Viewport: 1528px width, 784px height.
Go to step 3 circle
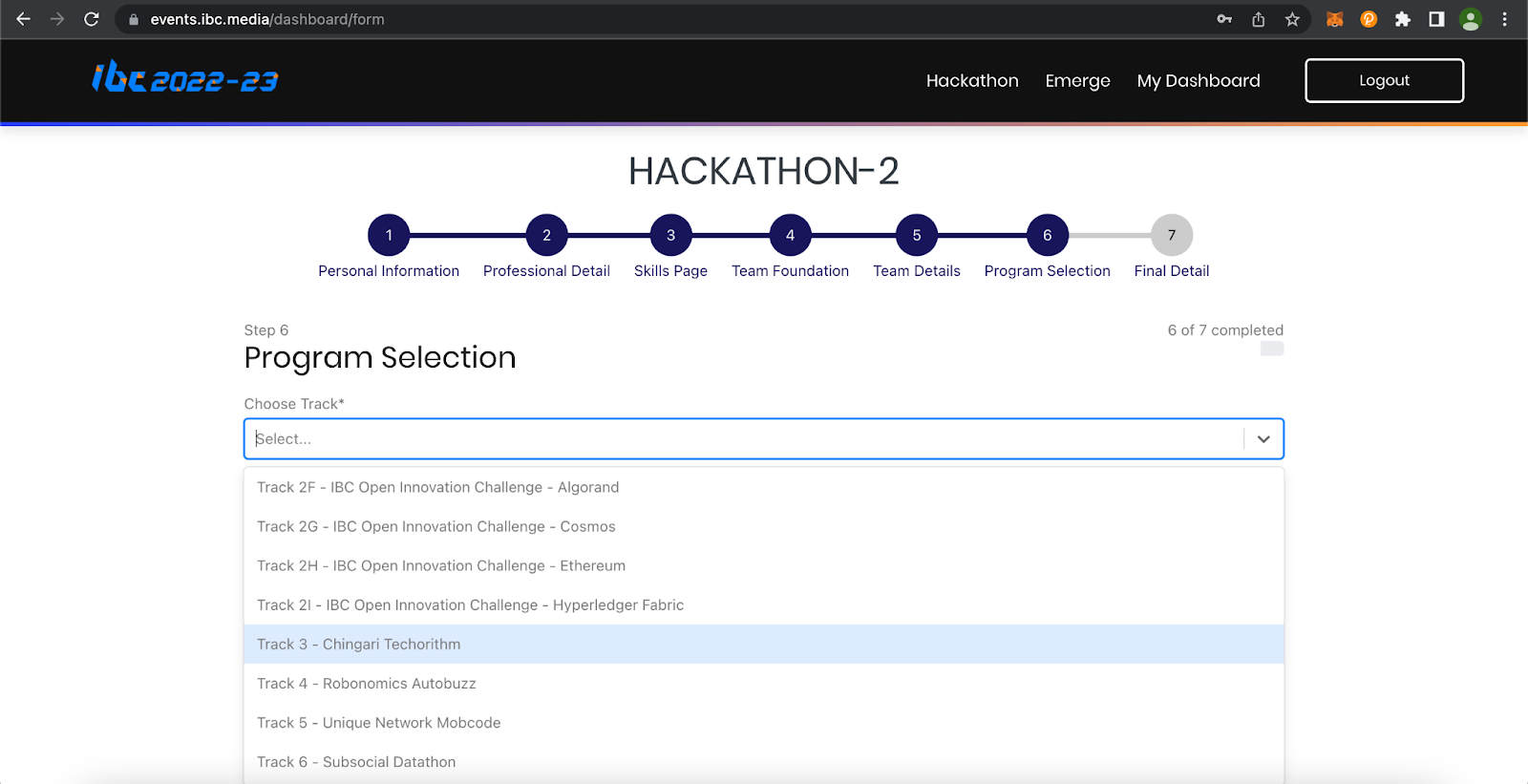pyautogui.click(x=670, y=235)
